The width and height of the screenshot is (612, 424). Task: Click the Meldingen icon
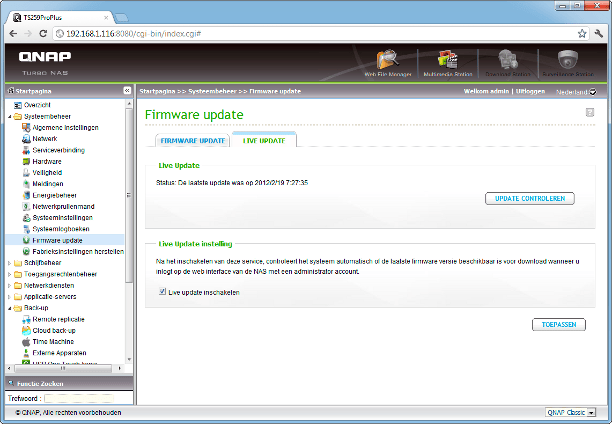pos(26,184)
